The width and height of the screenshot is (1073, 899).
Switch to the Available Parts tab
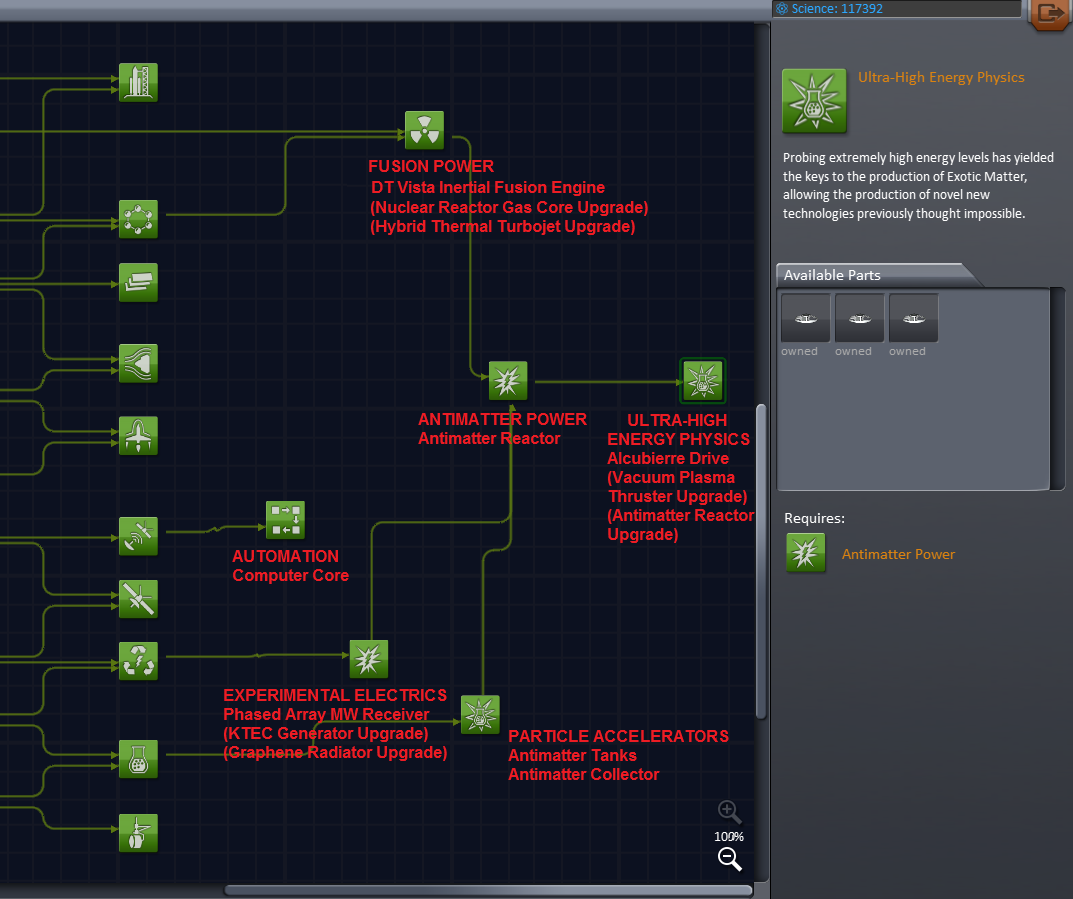(x=831, y=275)
